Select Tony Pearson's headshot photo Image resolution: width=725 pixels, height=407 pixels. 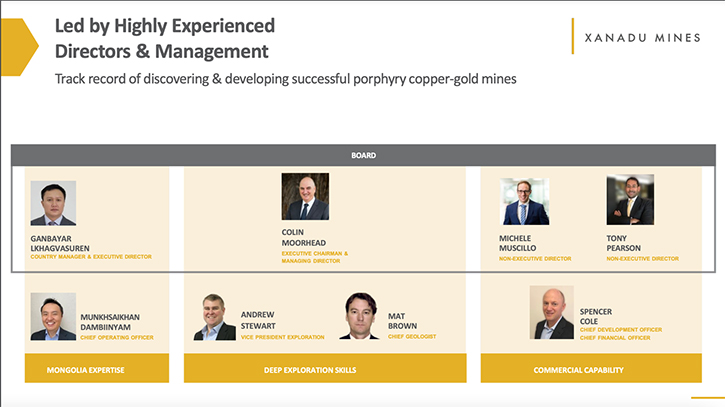[630, 200]
